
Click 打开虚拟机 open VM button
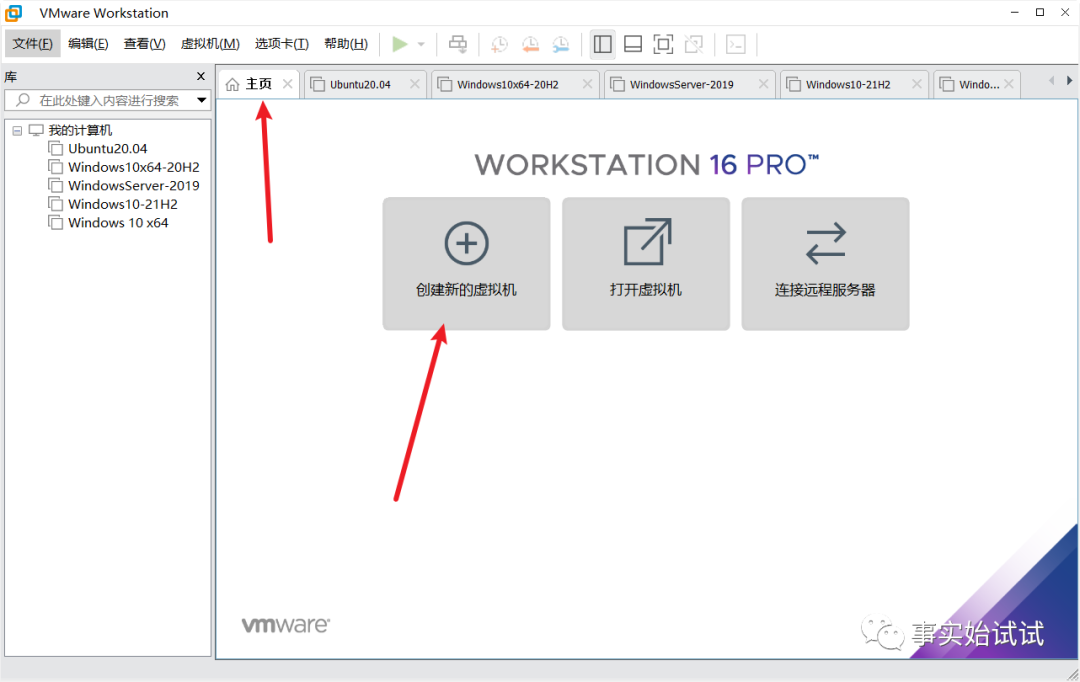point(646,264)
